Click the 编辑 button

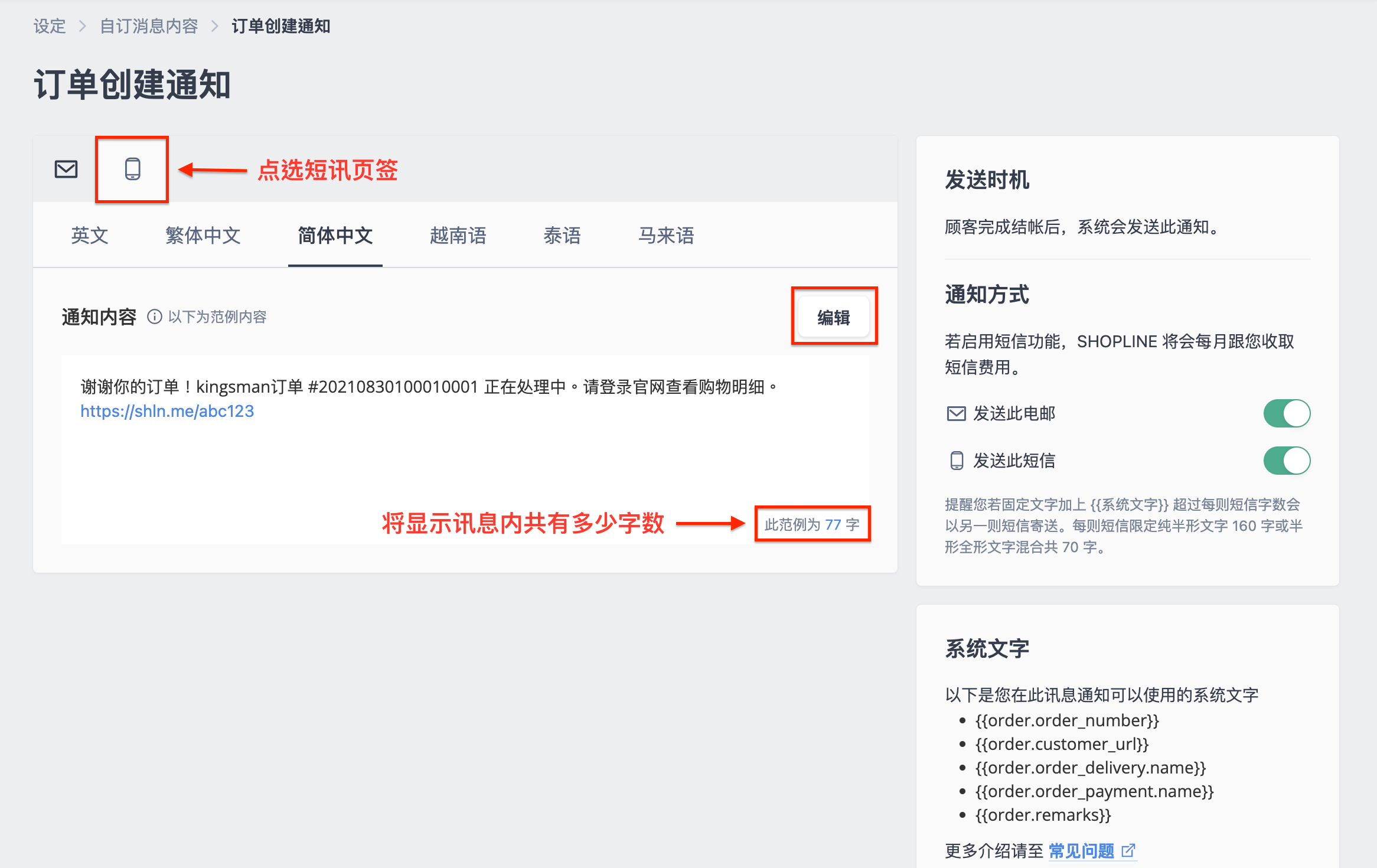coord(833,318)
